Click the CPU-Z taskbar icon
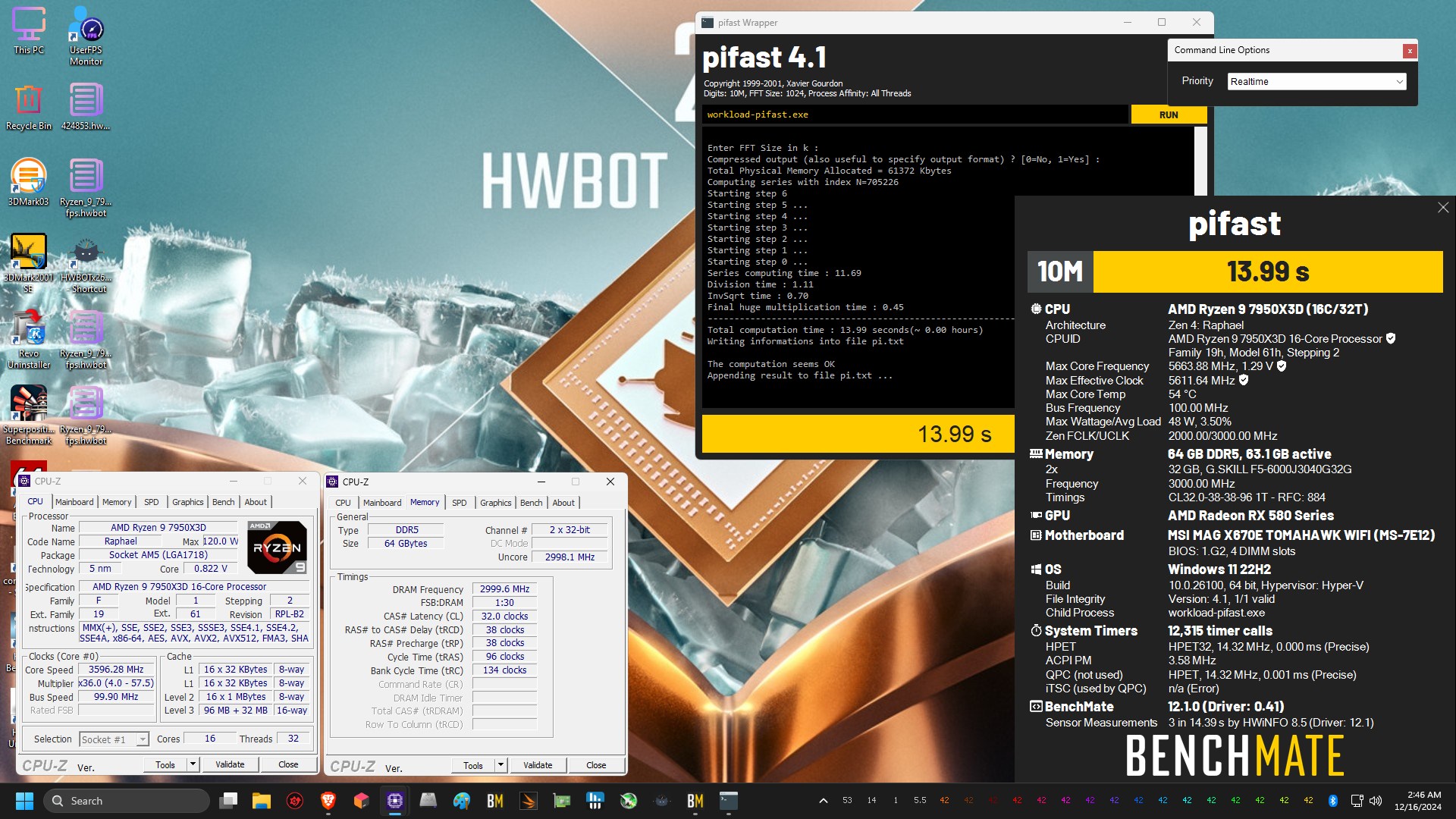The width and height of the screenshot is (1456, 819). [395, 801]
